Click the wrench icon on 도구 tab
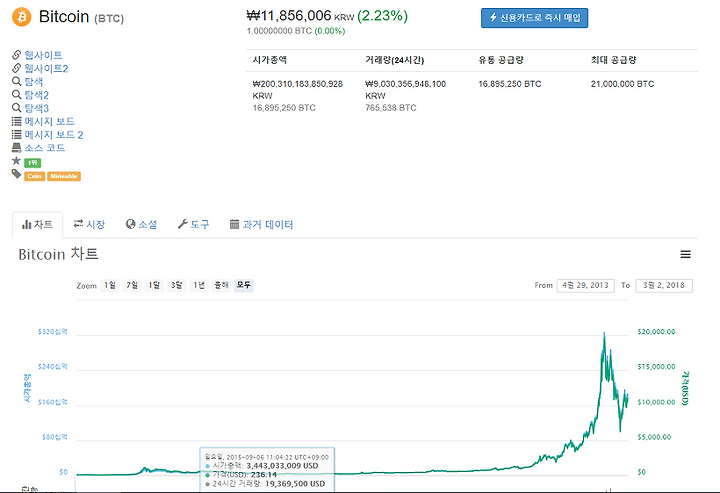 coord(182,224)
